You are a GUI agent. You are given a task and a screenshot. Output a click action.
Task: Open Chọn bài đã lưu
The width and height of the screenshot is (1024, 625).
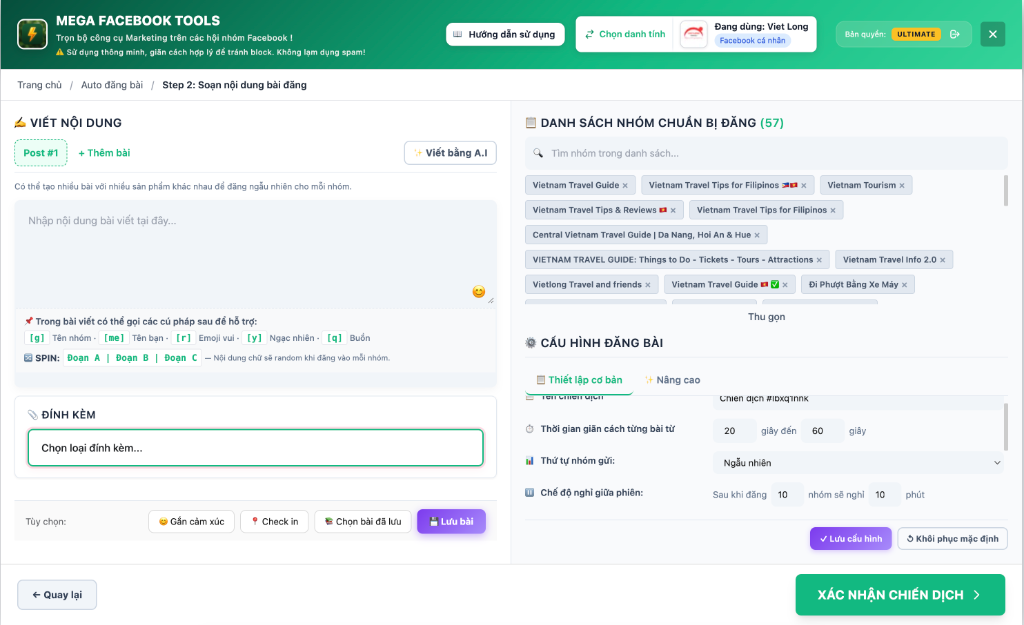tap(362, 521)
